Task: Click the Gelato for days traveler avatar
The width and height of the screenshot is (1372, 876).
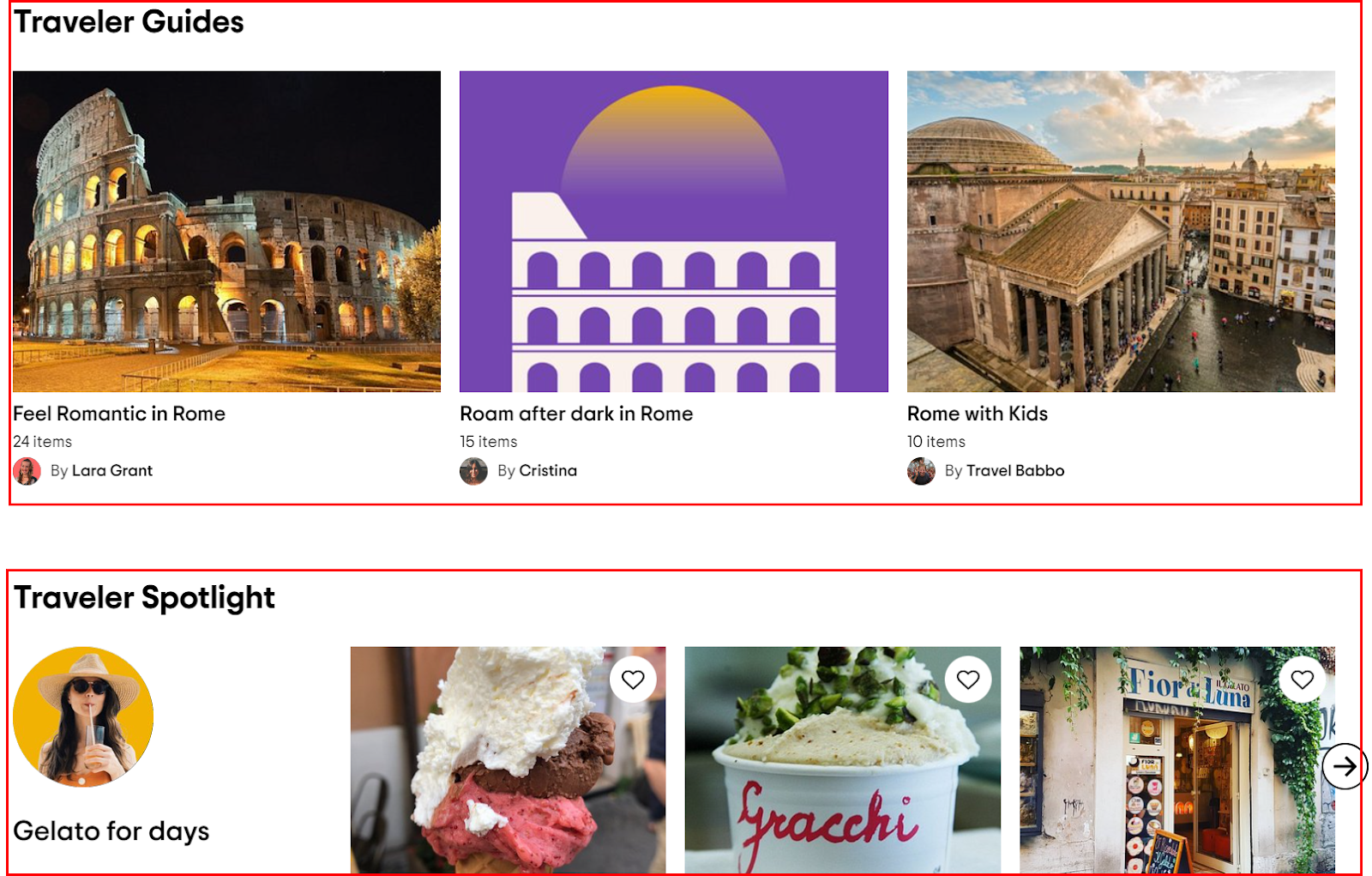Action: (x=83, y=716)
